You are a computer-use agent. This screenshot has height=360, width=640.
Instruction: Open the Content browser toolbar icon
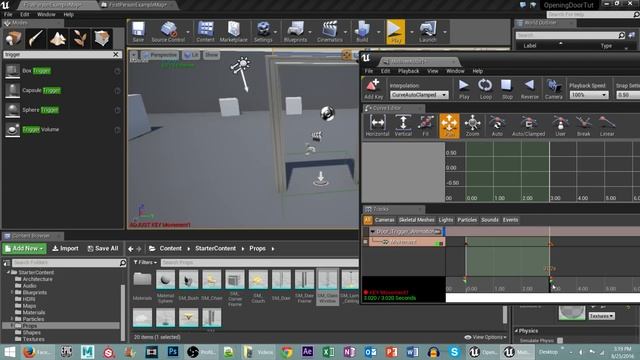(x=205, y=32)
